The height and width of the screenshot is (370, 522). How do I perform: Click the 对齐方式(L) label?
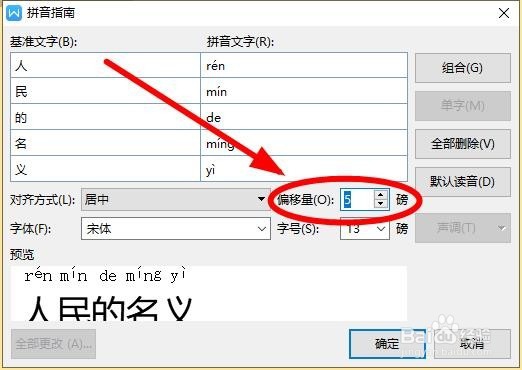(x=43, y=200)
